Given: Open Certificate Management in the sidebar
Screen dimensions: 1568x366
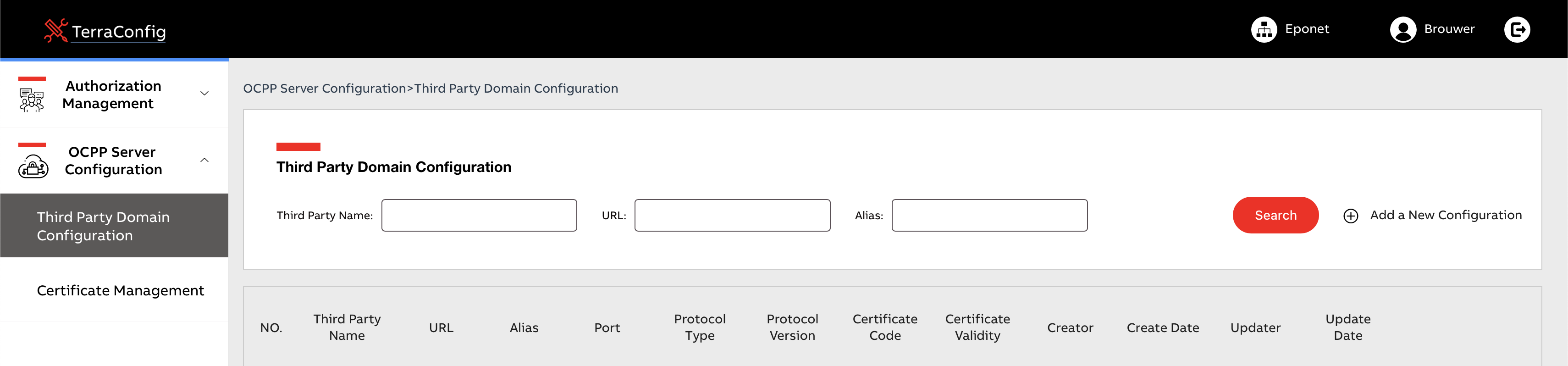Looking at the screenshot, I should 120,290.
